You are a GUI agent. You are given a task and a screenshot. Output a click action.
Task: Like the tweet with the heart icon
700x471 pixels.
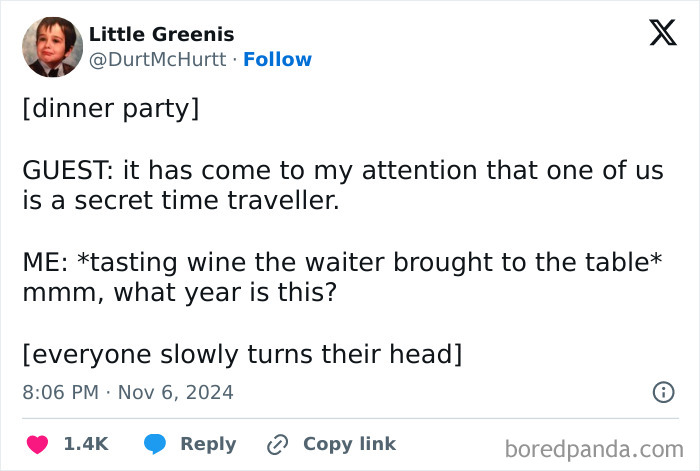tap(38, 444)
